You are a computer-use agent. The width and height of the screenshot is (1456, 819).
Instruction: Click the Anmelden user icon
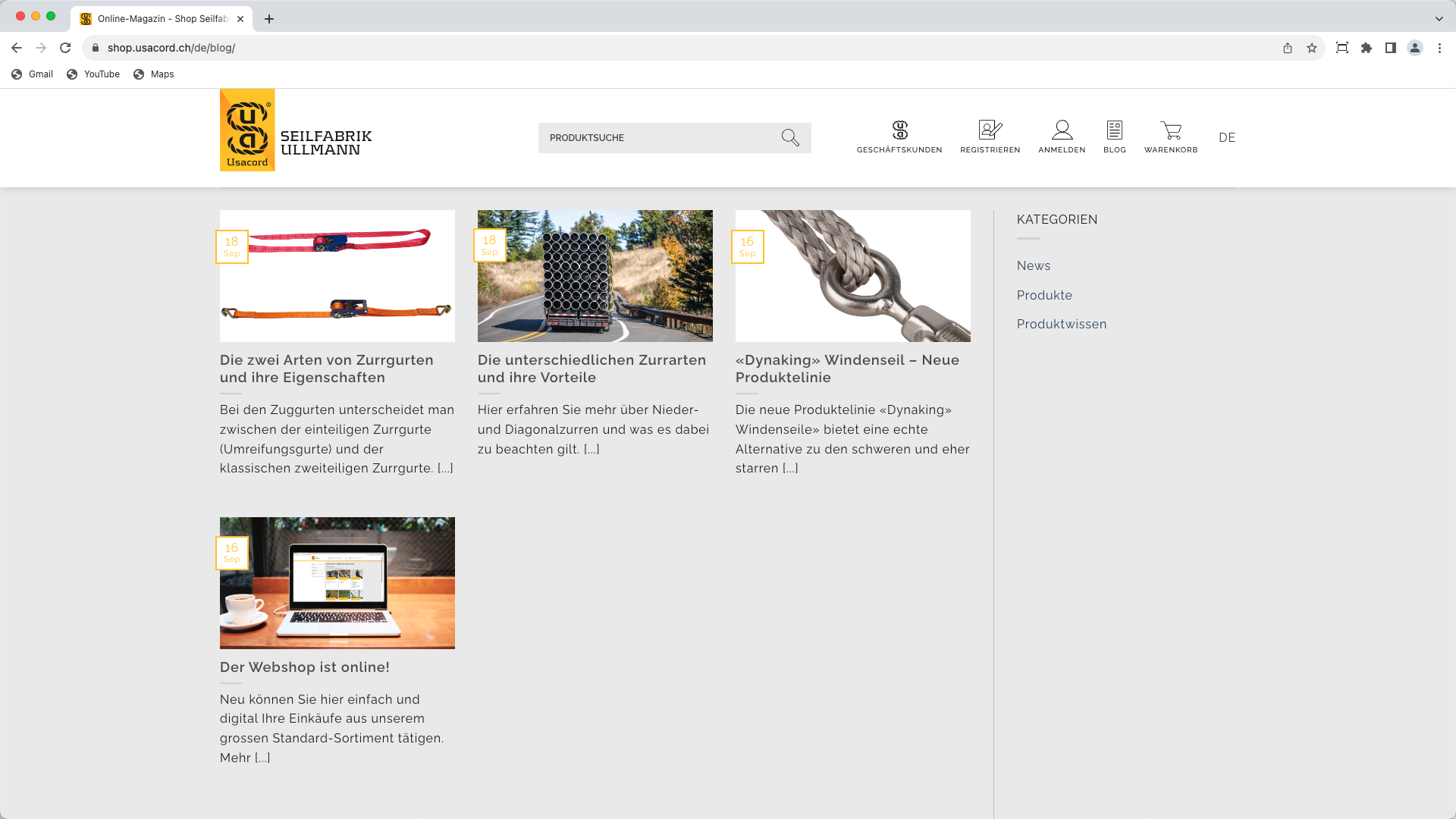point(1062,130)
